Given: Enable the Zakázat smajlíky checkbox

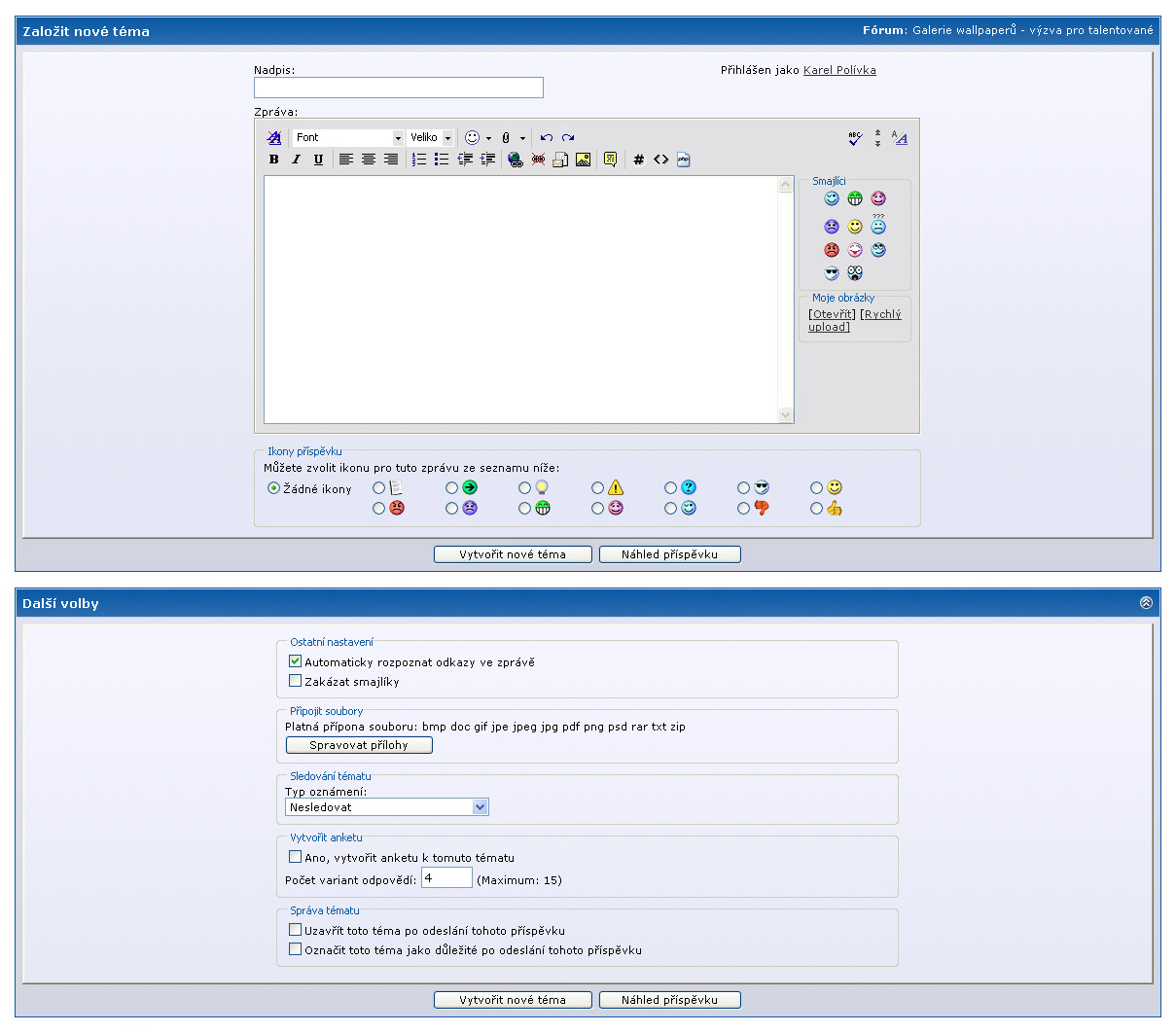Looking at the screenshot, I should tap(296, 681).
